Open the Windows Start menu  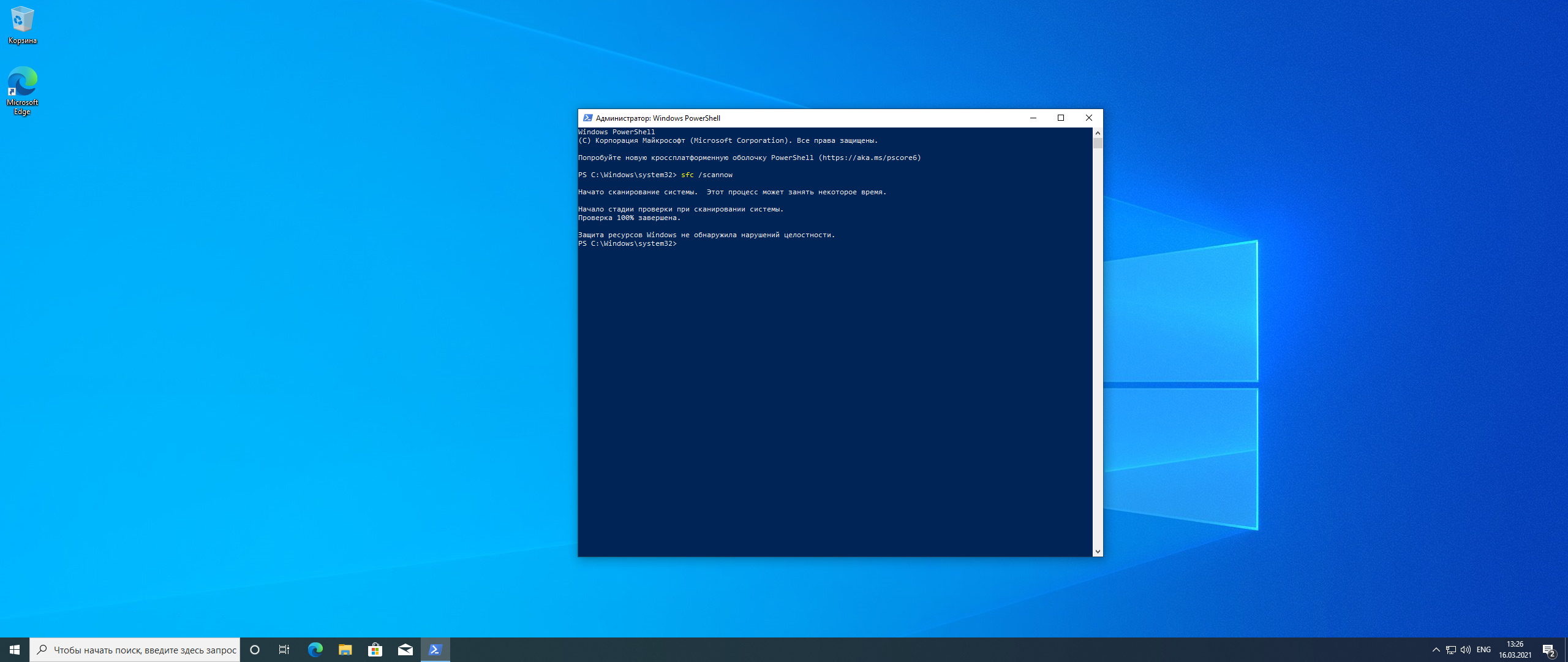(x=15, y=650)
